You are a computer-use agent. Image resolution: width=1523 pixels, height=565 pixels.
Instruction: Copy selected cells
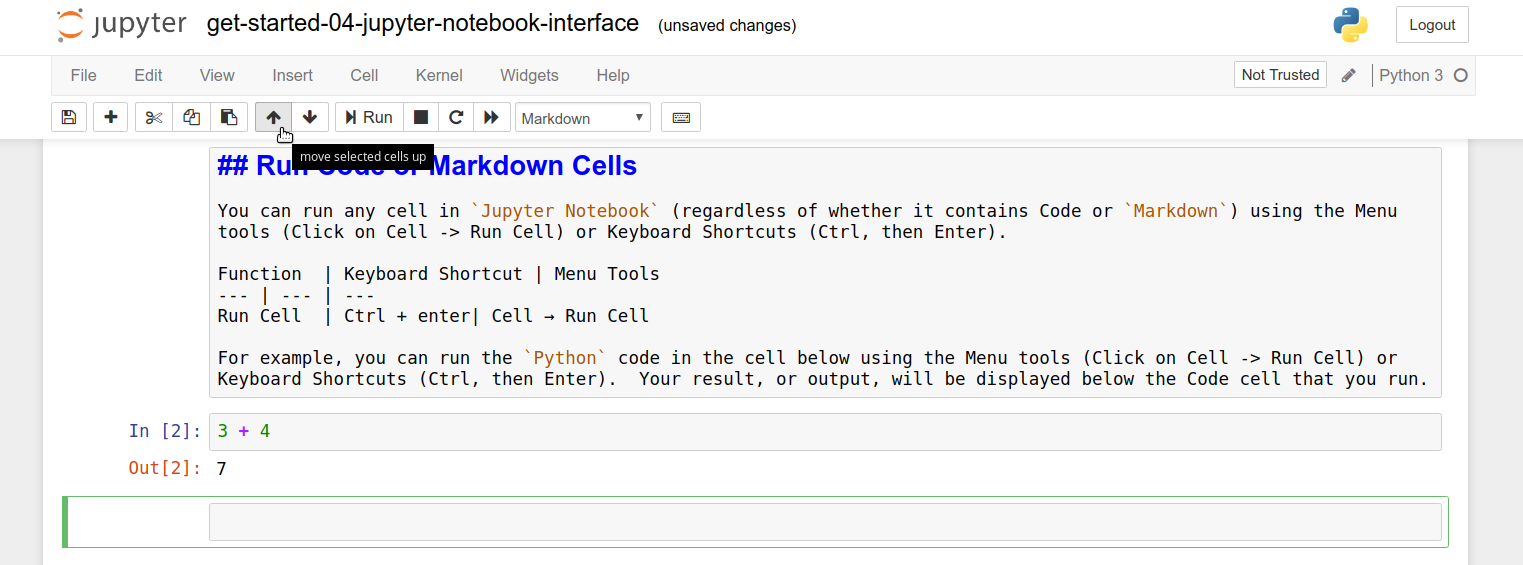coord(191,117)
